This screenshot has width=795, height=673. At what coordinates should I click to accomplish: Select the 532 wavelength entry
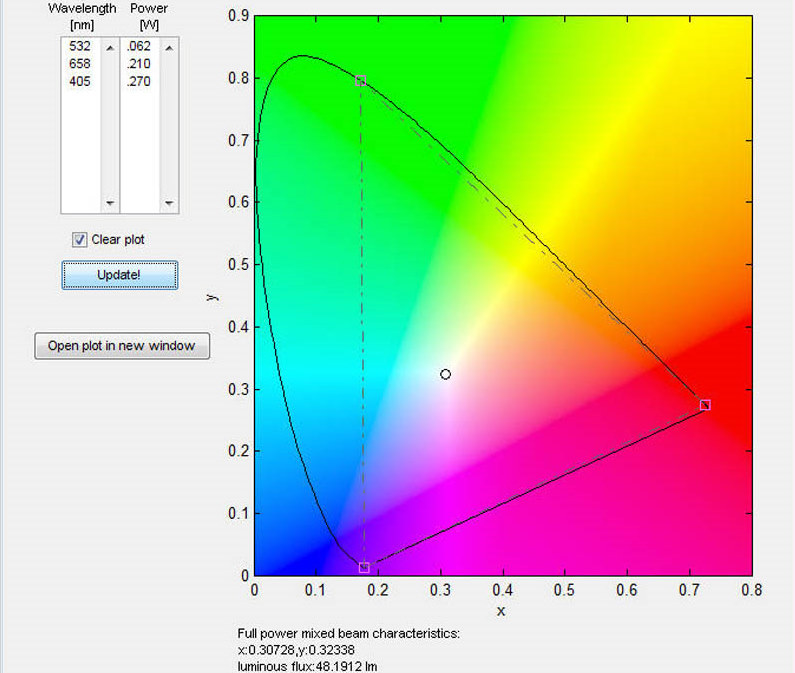[79, 46]
